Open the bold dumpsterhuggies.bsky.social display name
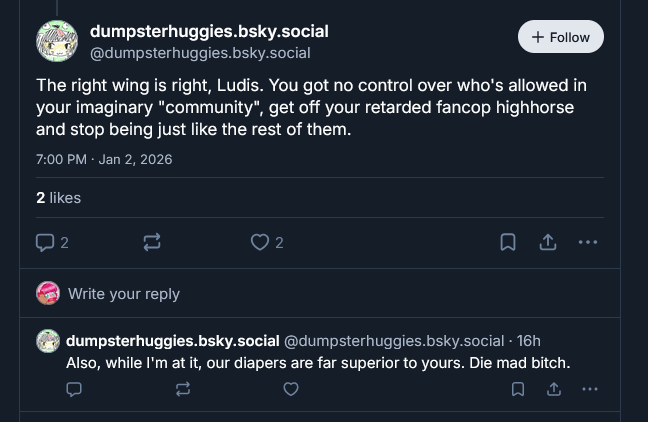648x422 pixels. coord(209,31)
